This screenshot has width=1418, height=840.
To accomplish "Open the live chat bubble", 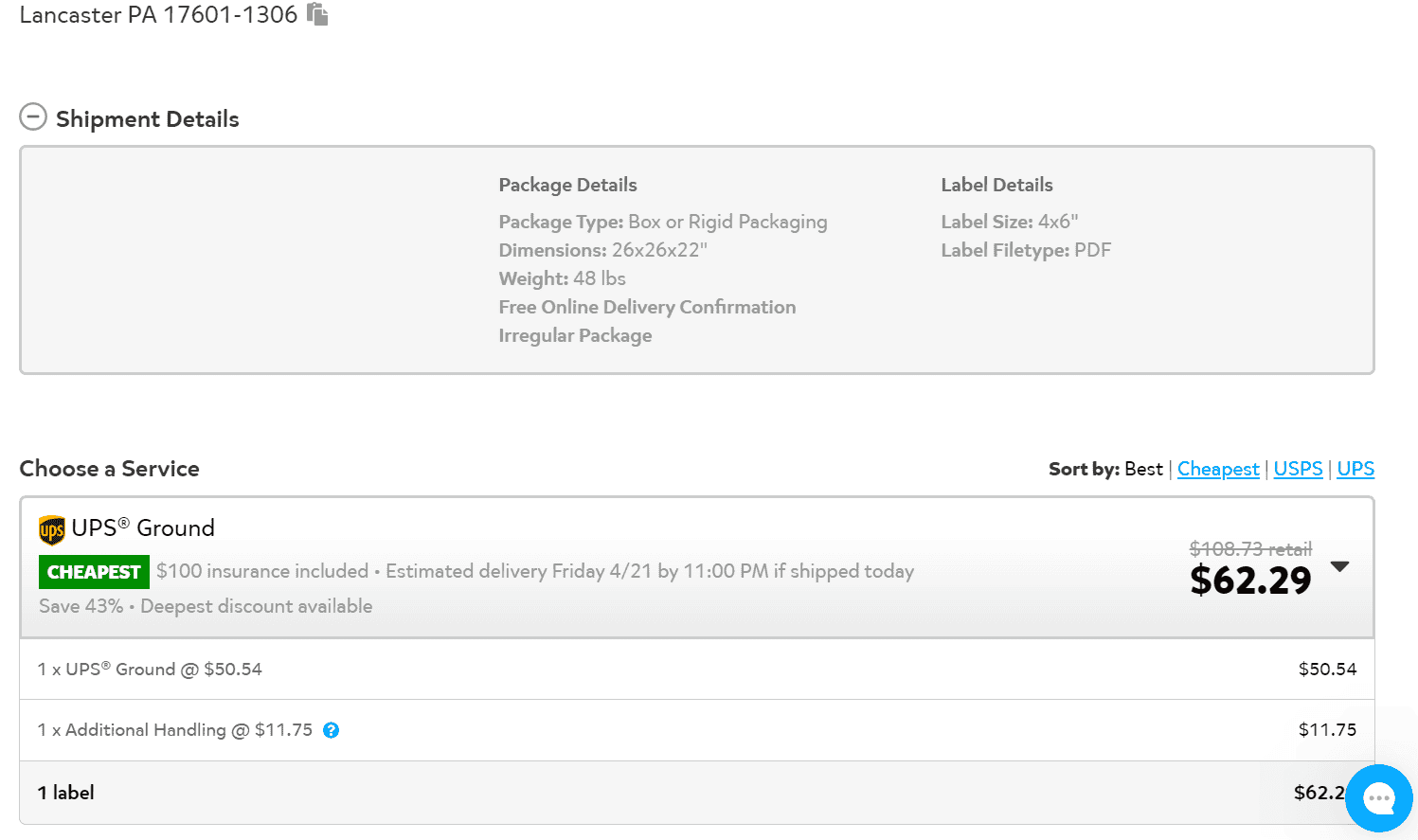I will click(x=1378, y=798).
